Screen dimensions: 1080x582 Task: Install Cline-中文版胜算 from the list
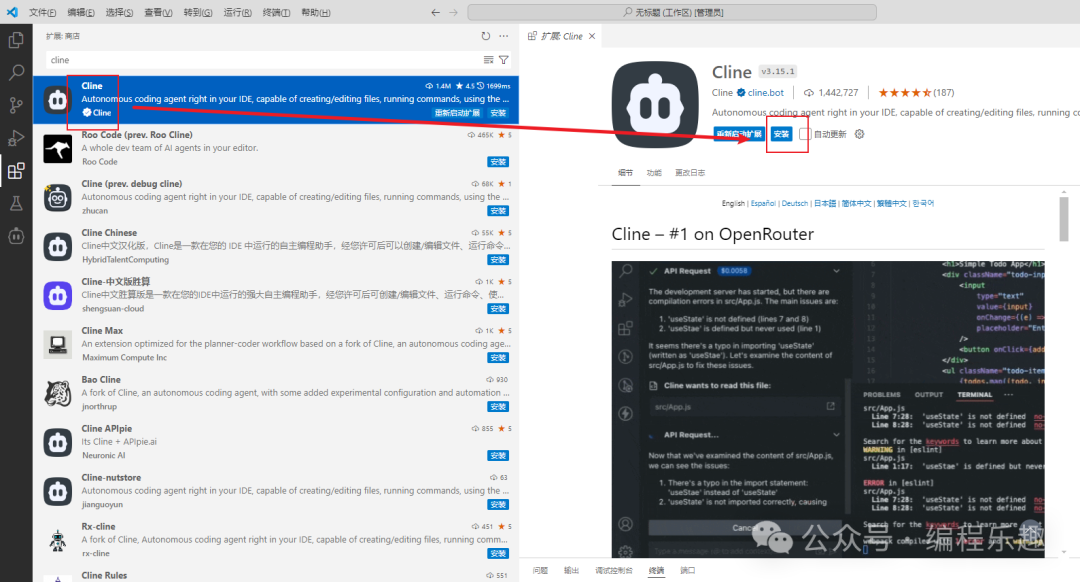coord(498,309)
